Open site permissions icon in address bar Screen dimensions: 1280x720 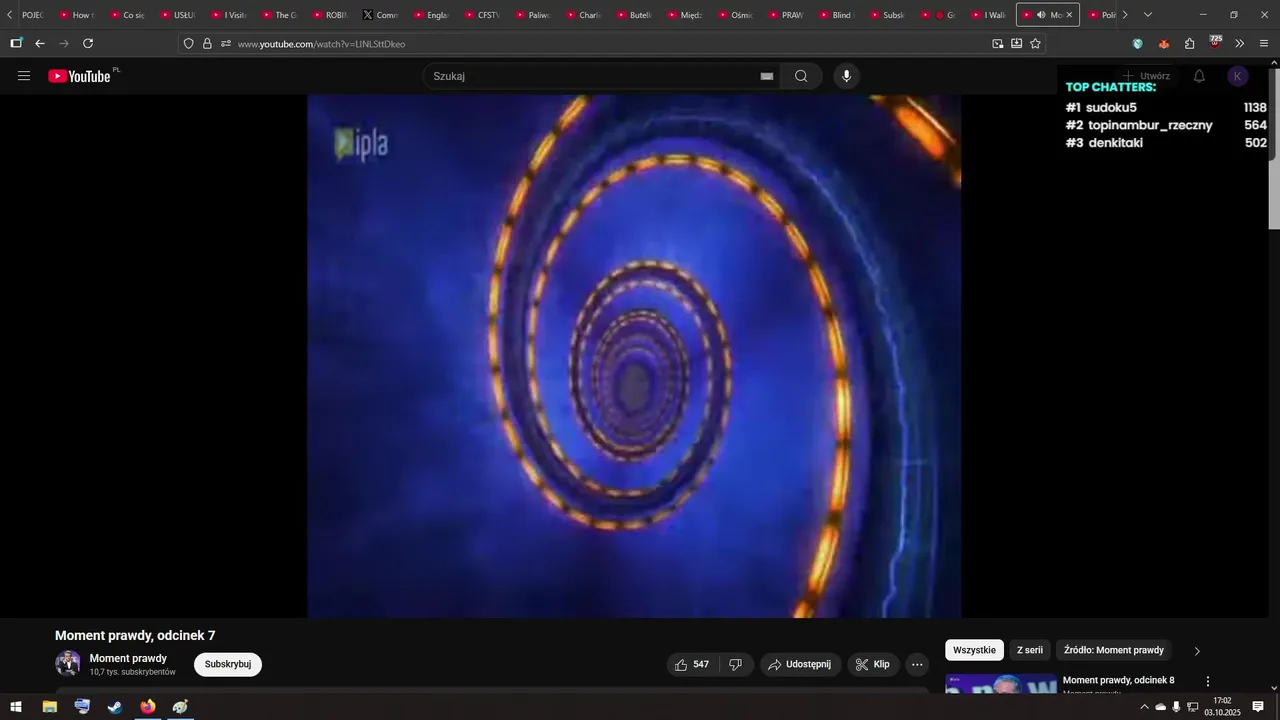point(226,44)
